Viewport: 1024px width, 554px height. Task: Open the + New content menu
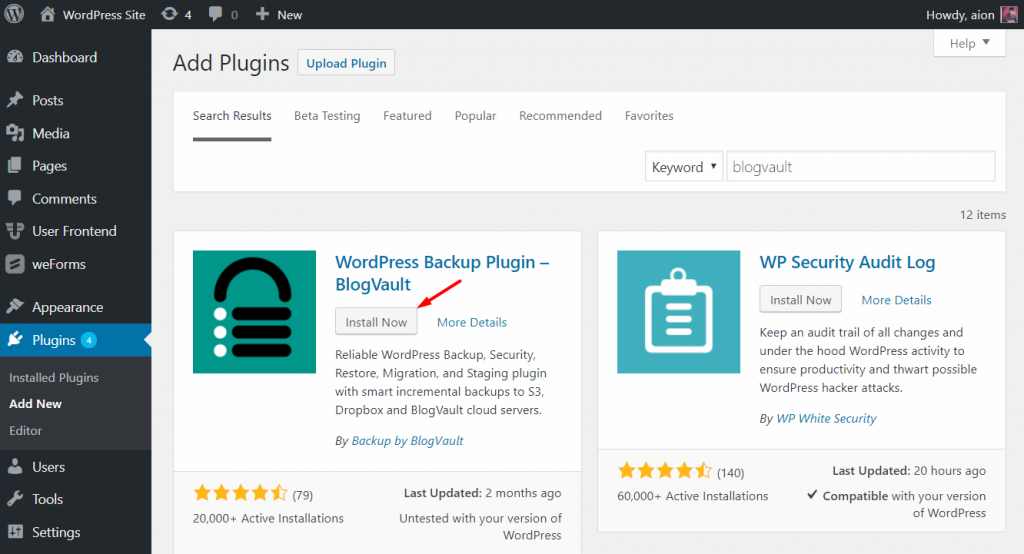[x=279, y=14]
